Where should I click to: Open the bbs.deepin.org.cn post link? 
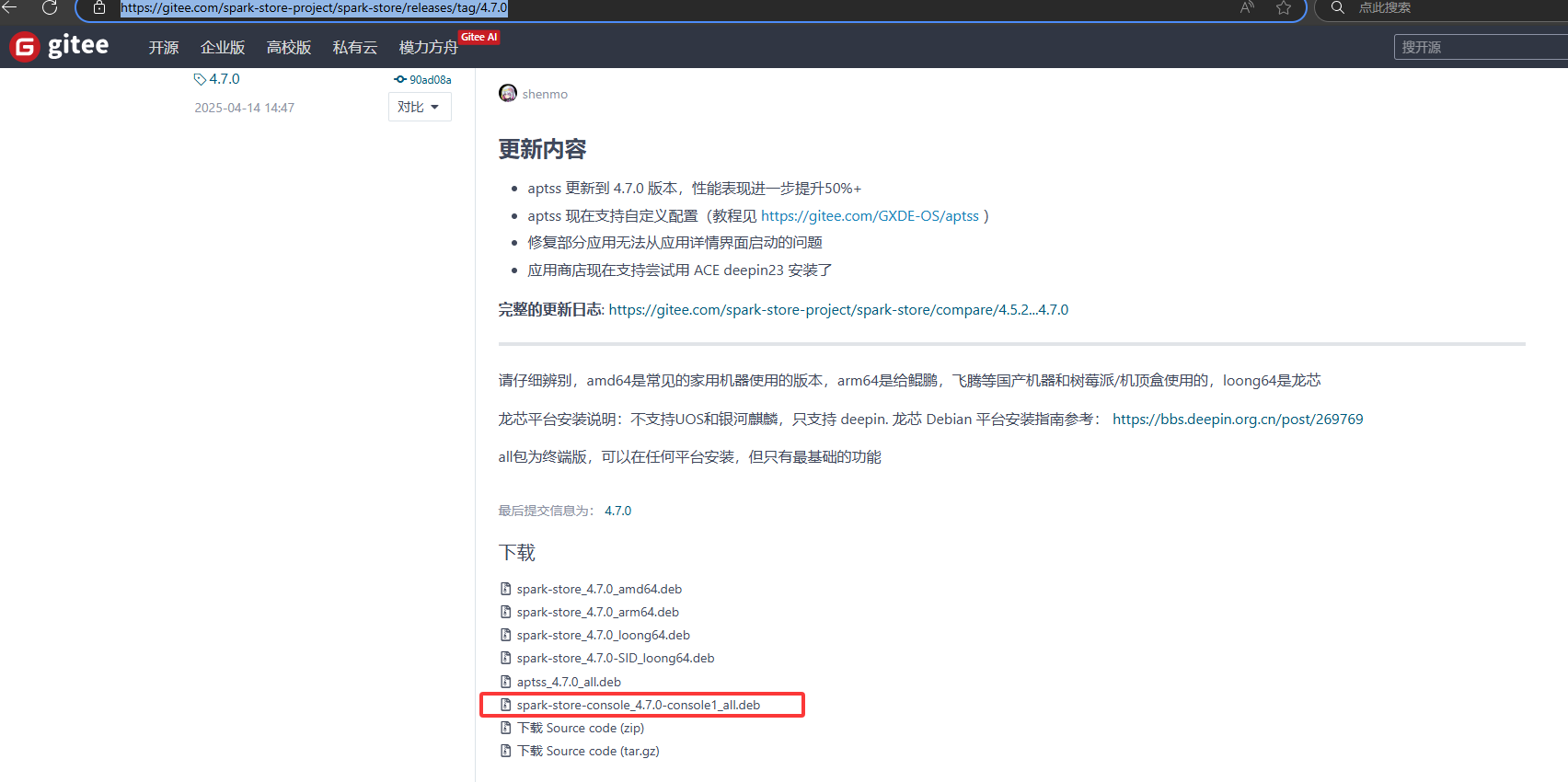[x=1238, y=419]
